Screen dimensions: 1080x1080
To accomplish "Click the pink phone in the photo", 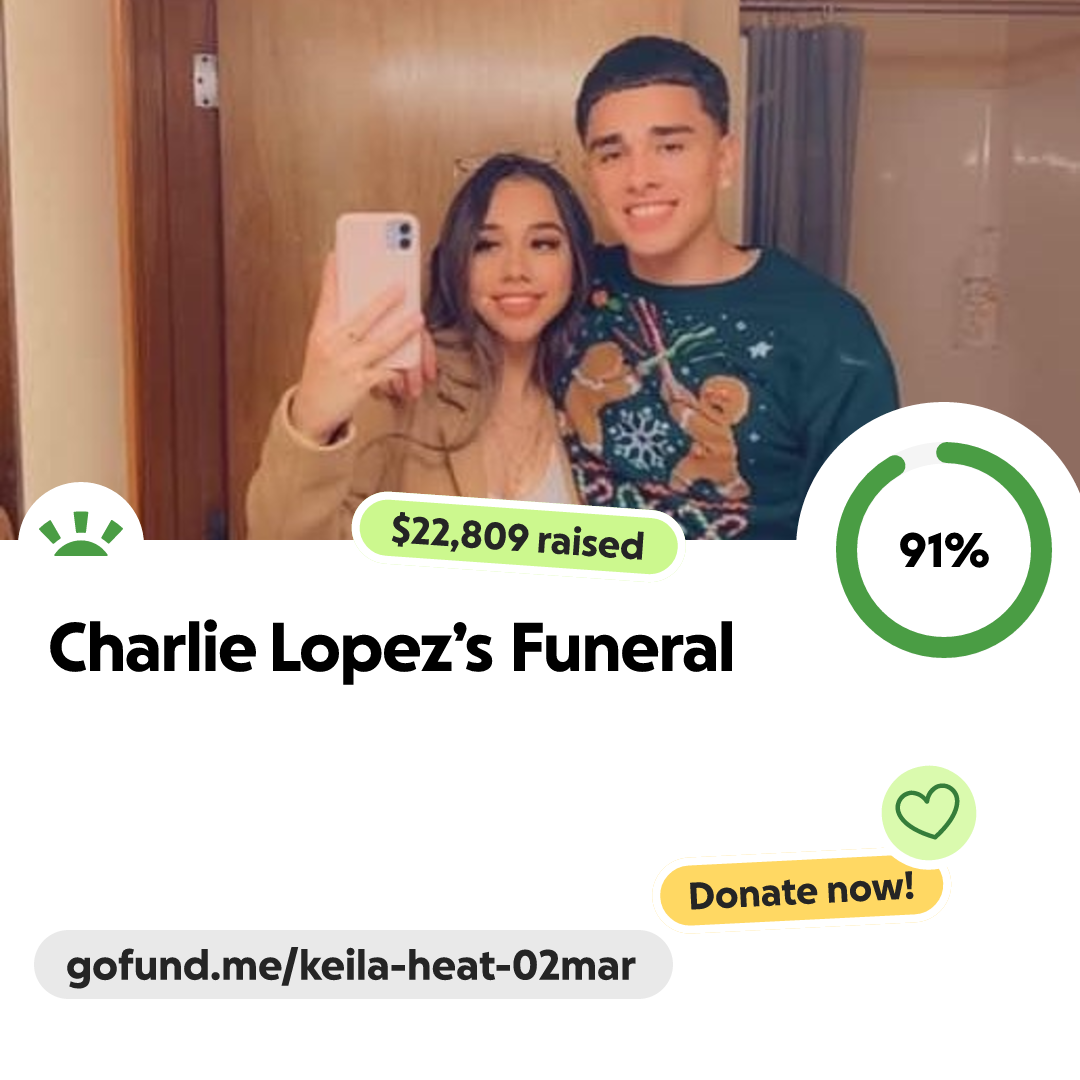I will [378, 288].
